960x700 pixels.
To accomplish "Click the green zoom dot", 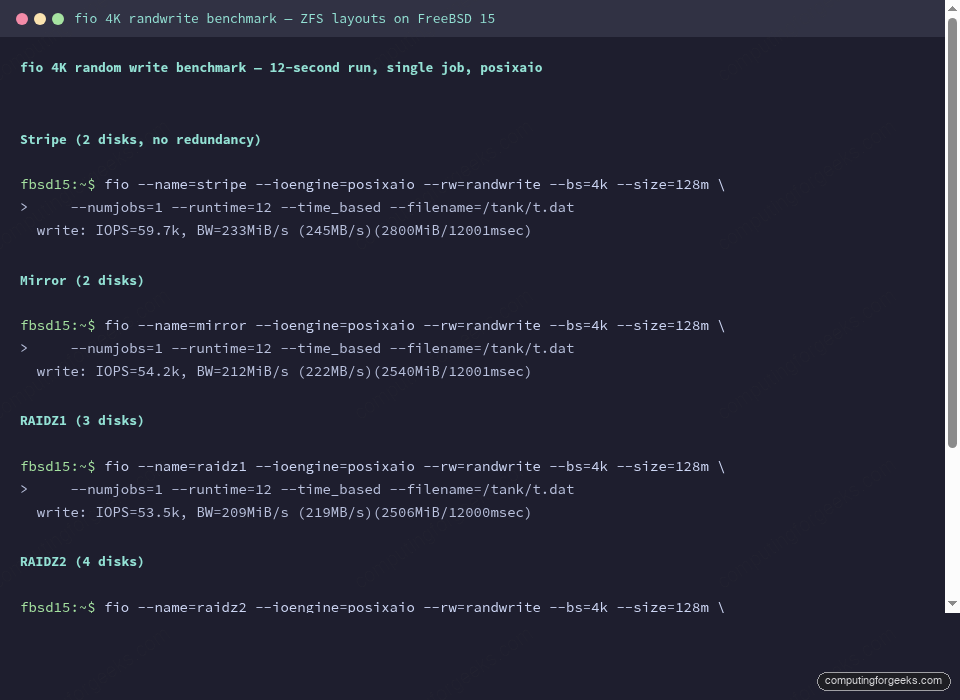I will pyautogui.click(x=58, y=18).
